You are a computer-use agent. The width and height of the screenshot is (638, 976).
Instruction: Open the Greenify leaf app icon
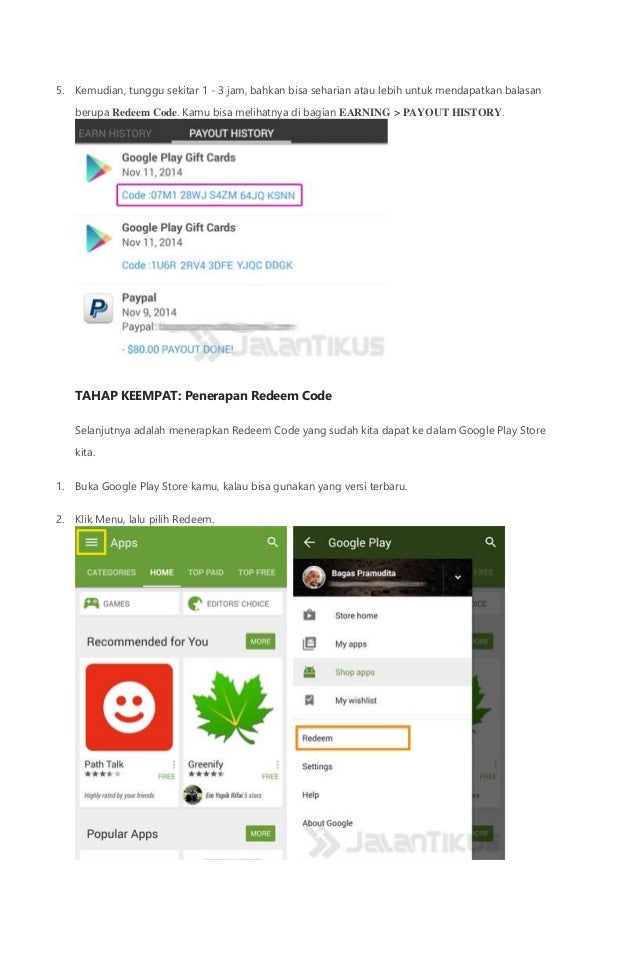(233, 708)
